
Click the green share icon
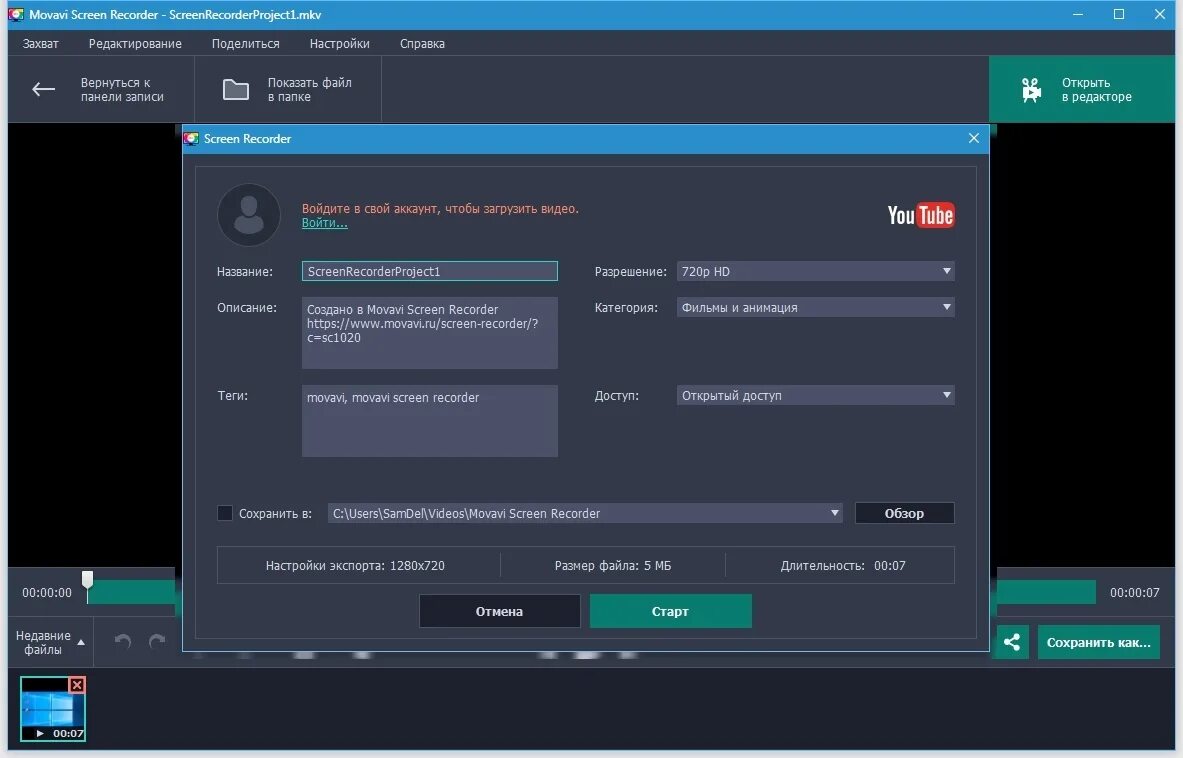pyautogui.click(x=1012, y=643)
